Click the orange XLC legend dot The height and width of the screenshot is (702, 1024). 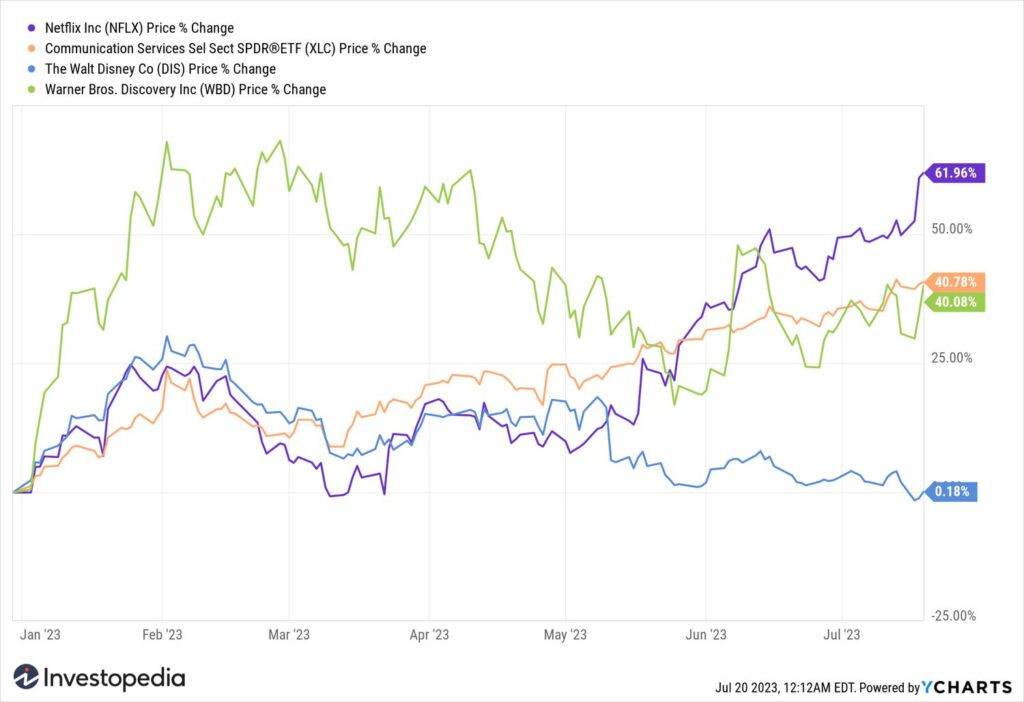point(31,48)
